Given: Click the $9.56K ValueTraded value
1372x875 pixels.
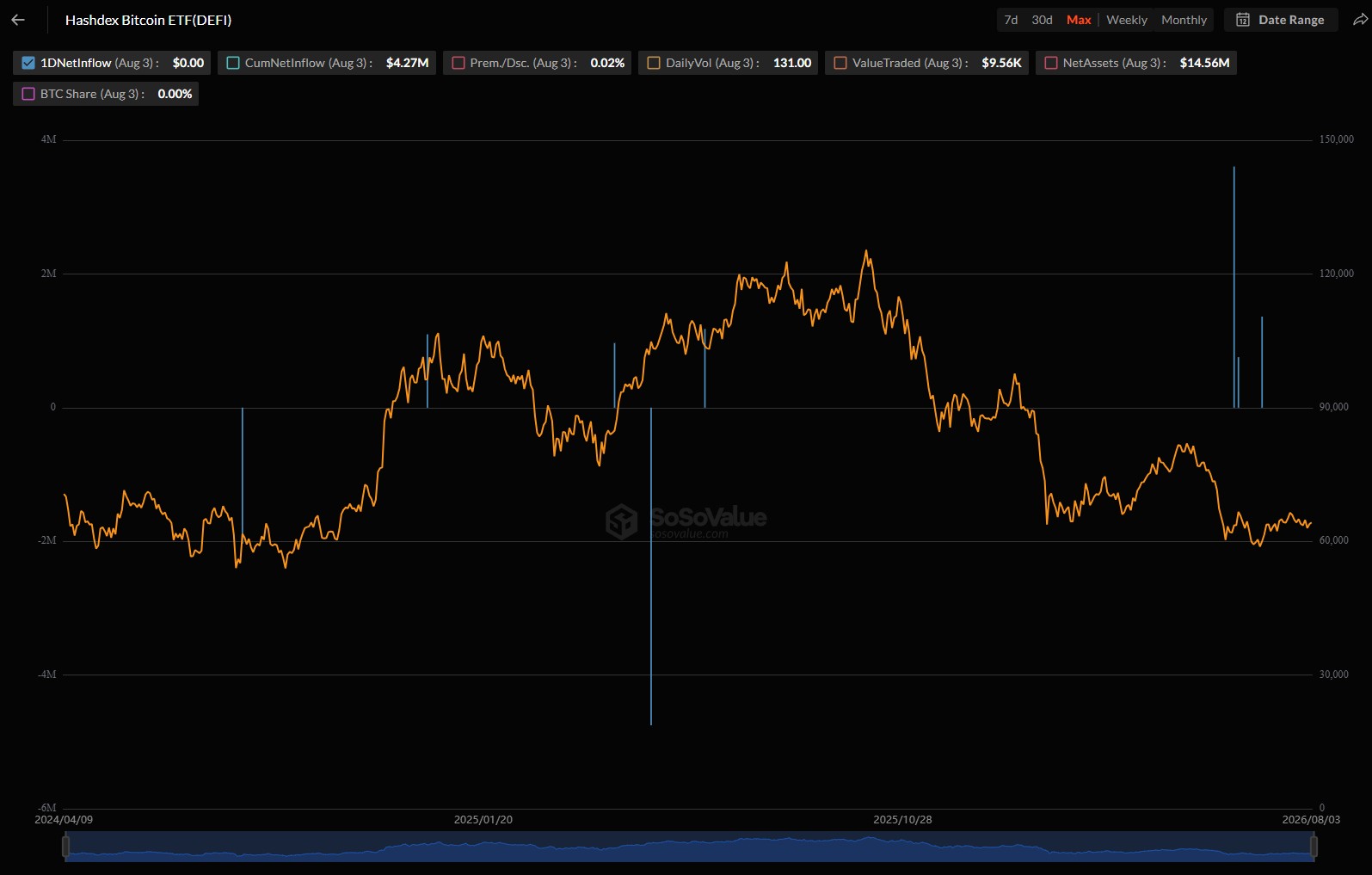Looking at the screenshot, I should click(1001, 63).
